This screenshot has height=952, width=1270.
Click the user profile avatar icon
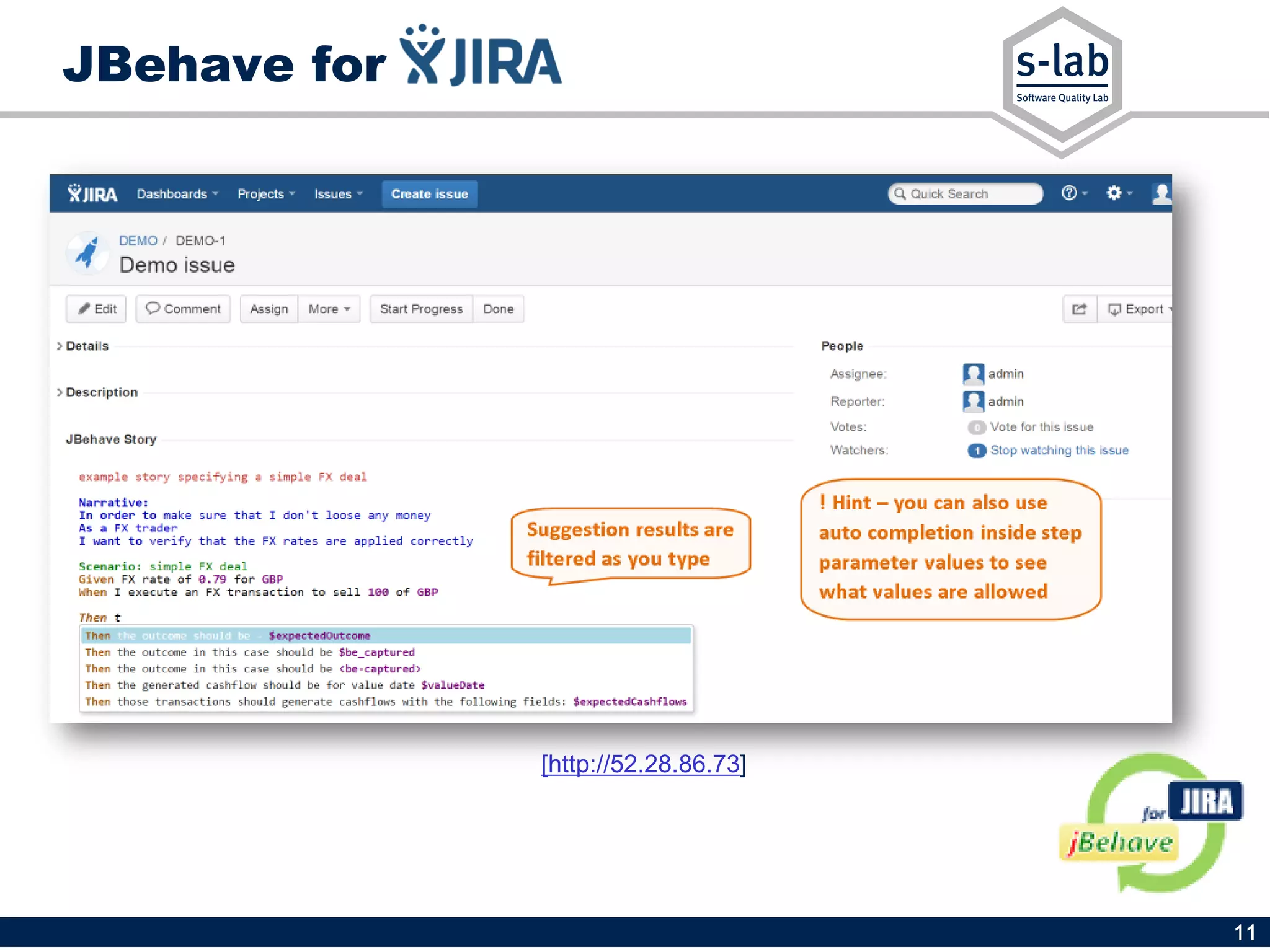coord(1161,193)
